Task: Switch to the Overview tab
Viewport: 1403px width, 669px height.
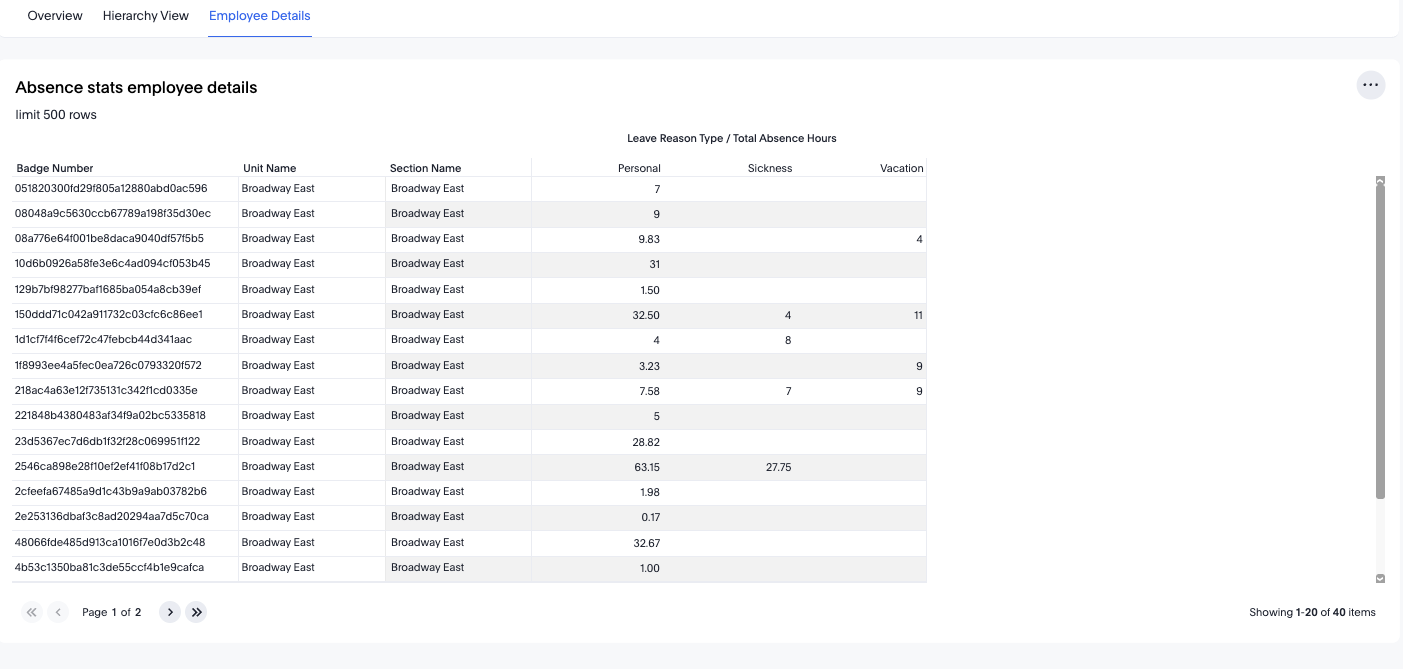Action: [55, 16]
